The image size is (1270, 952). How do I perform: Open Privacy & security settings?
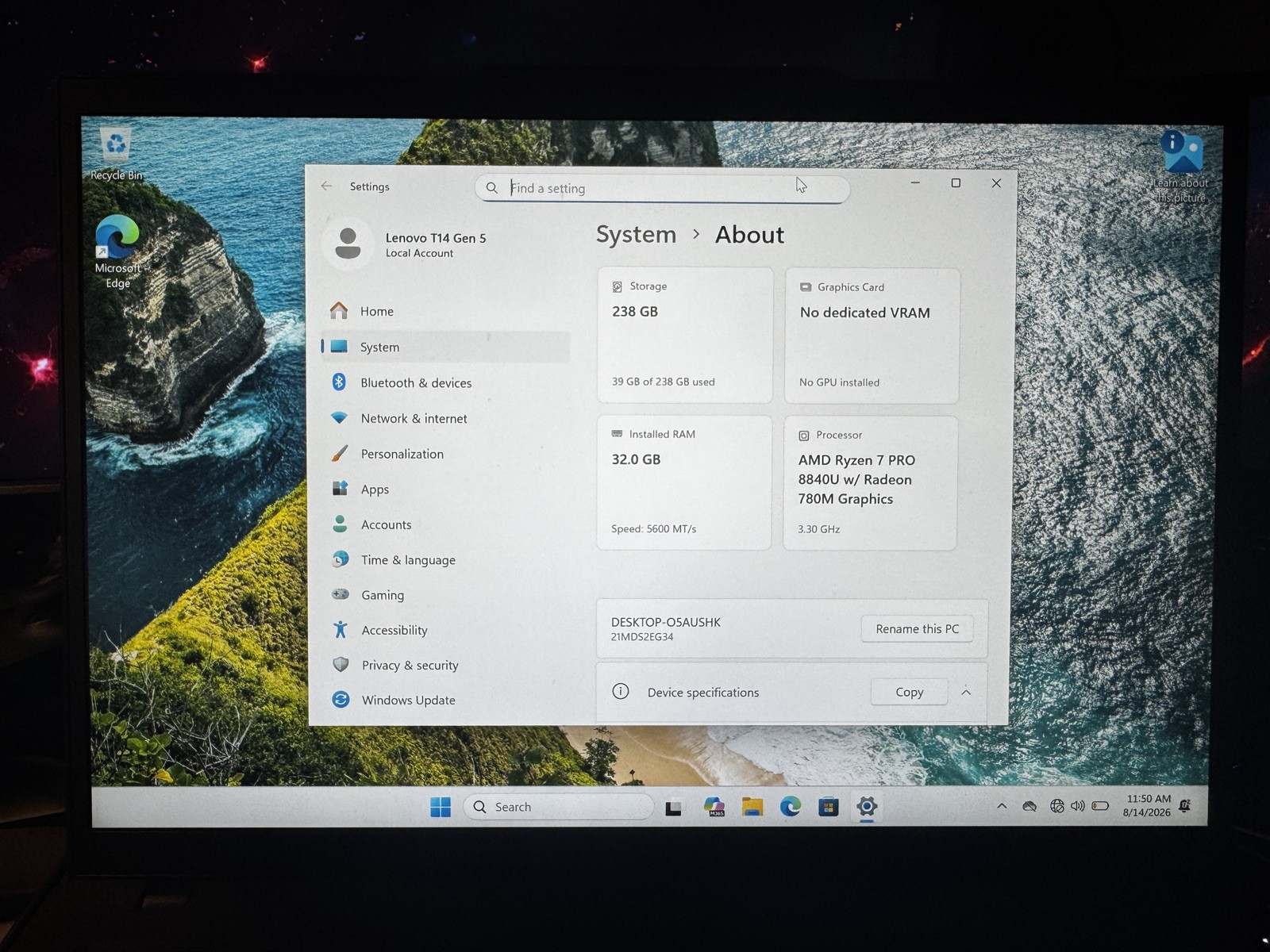pos(445,665)
